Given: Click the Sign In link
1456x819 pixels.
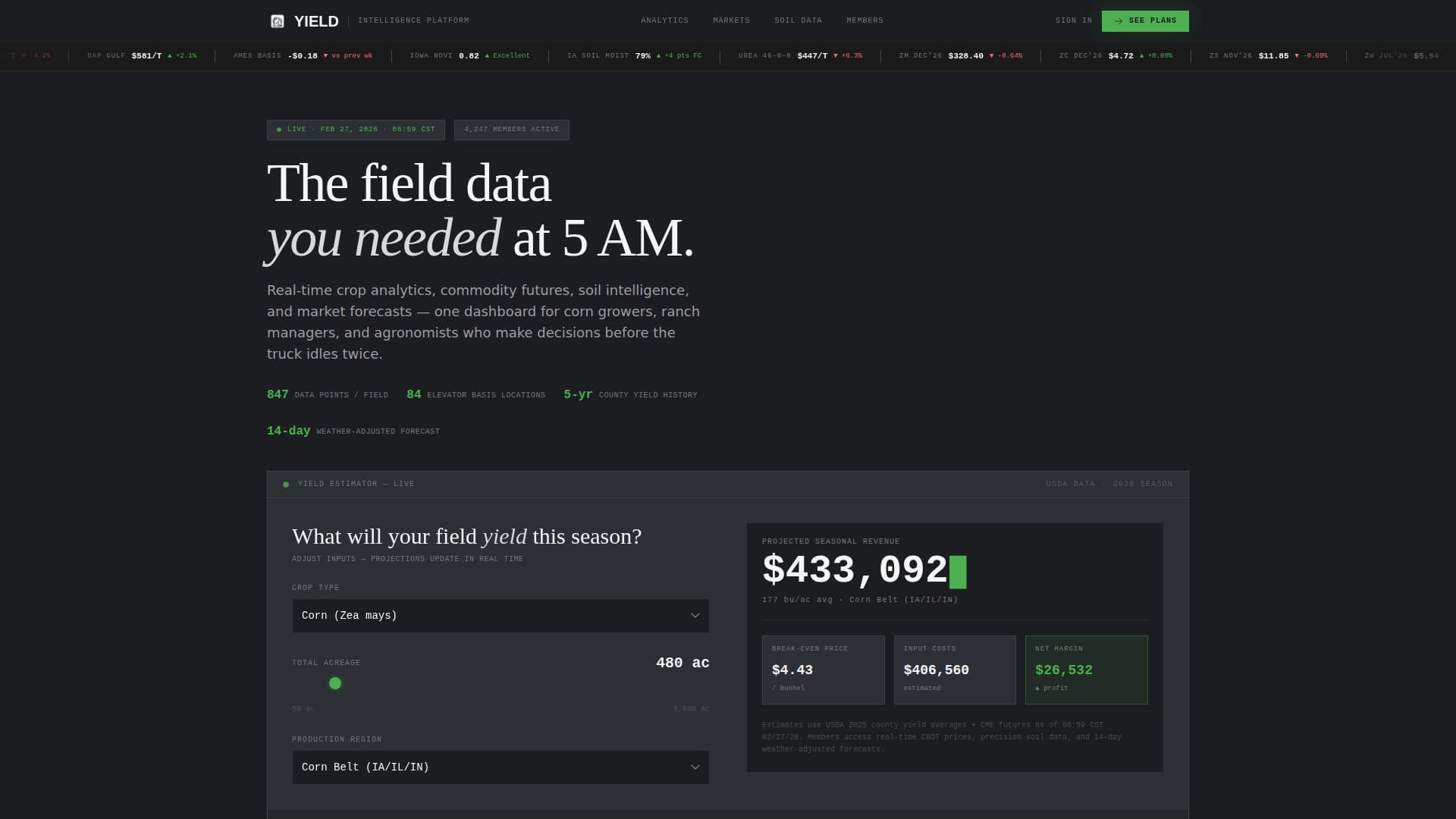Looking at the screenshot, I should [x=1074, y=20].
